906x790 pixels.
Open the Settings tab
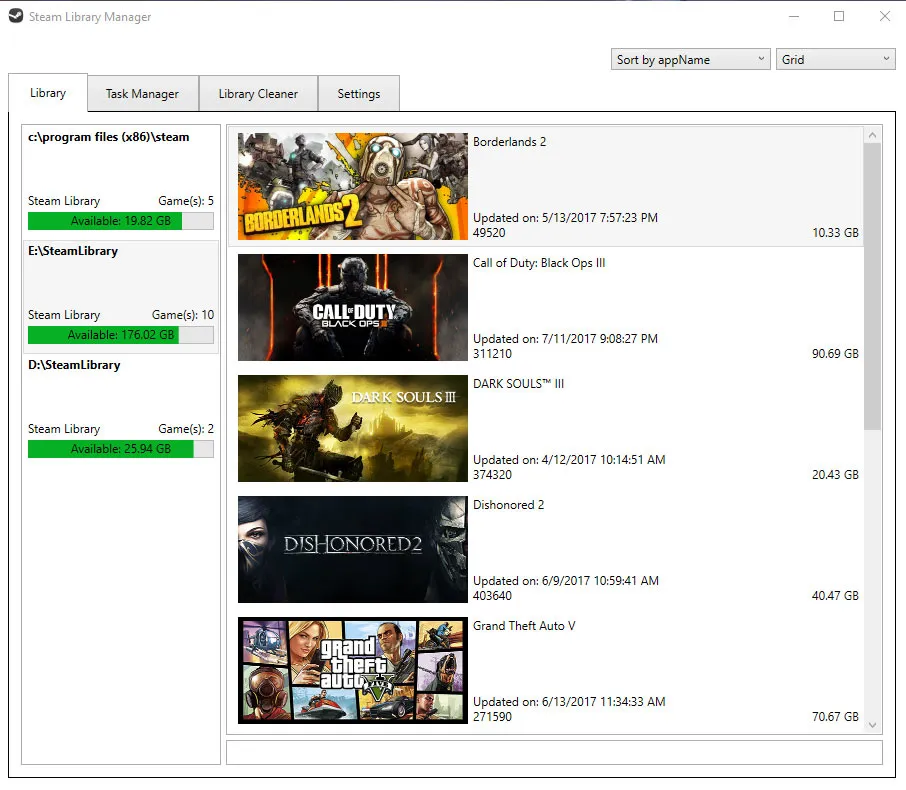coord(359,94)
